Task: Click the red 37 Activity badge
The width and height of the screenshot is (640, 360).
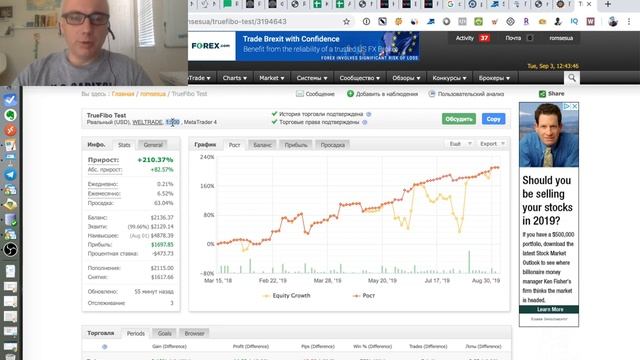Action: [484, 38]
